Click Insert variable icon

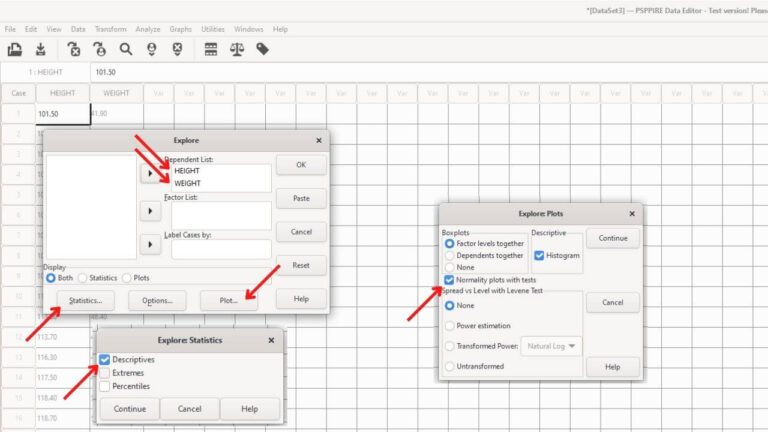click(177, 49)
